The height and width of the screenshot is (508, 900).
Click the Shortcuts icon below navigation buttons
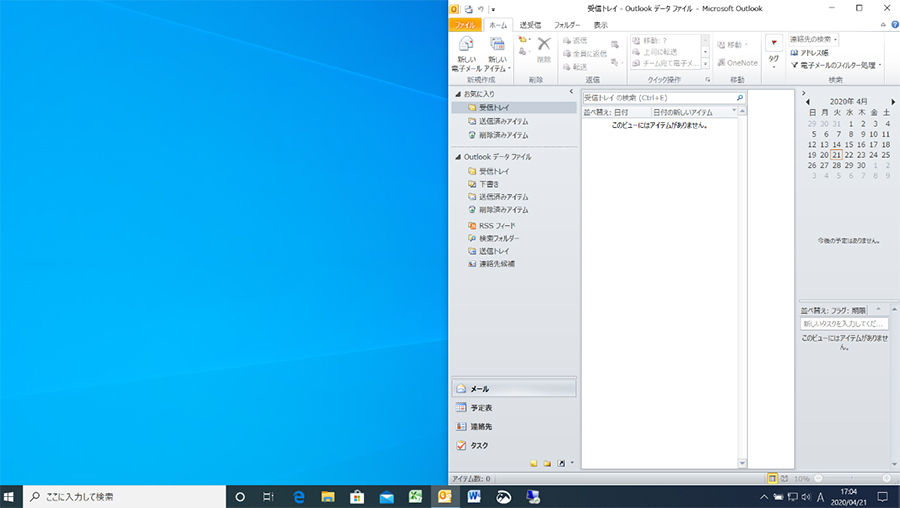[x=561, y=463]
